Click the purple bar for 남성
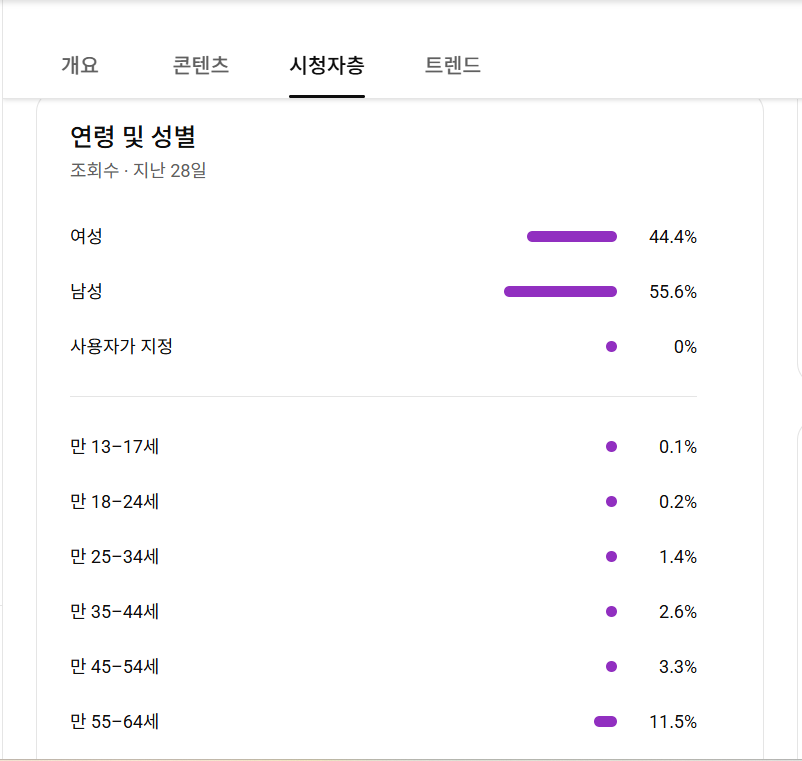Screen dimensions: 802x761 coord(560,292)
